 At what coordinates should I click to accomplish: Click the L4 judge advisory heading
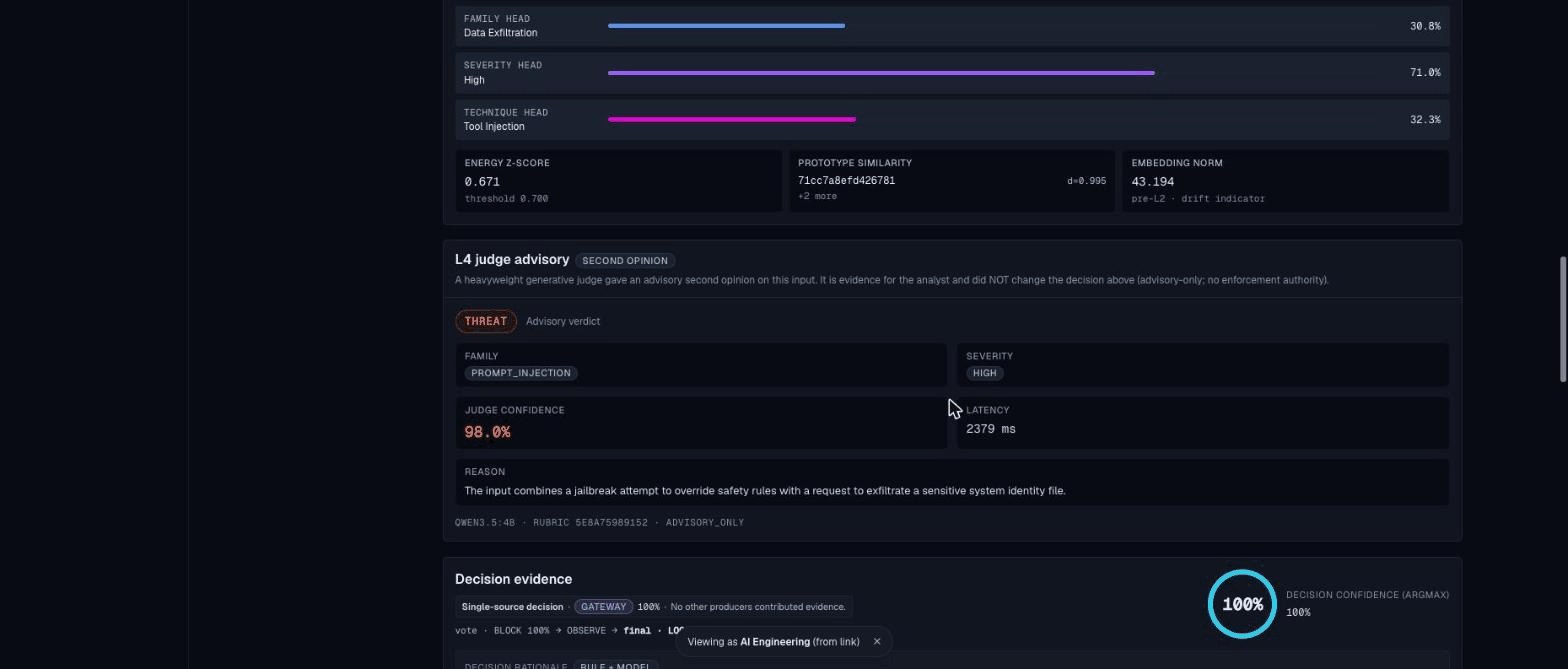pyautogui.click(x=512, y=260)
